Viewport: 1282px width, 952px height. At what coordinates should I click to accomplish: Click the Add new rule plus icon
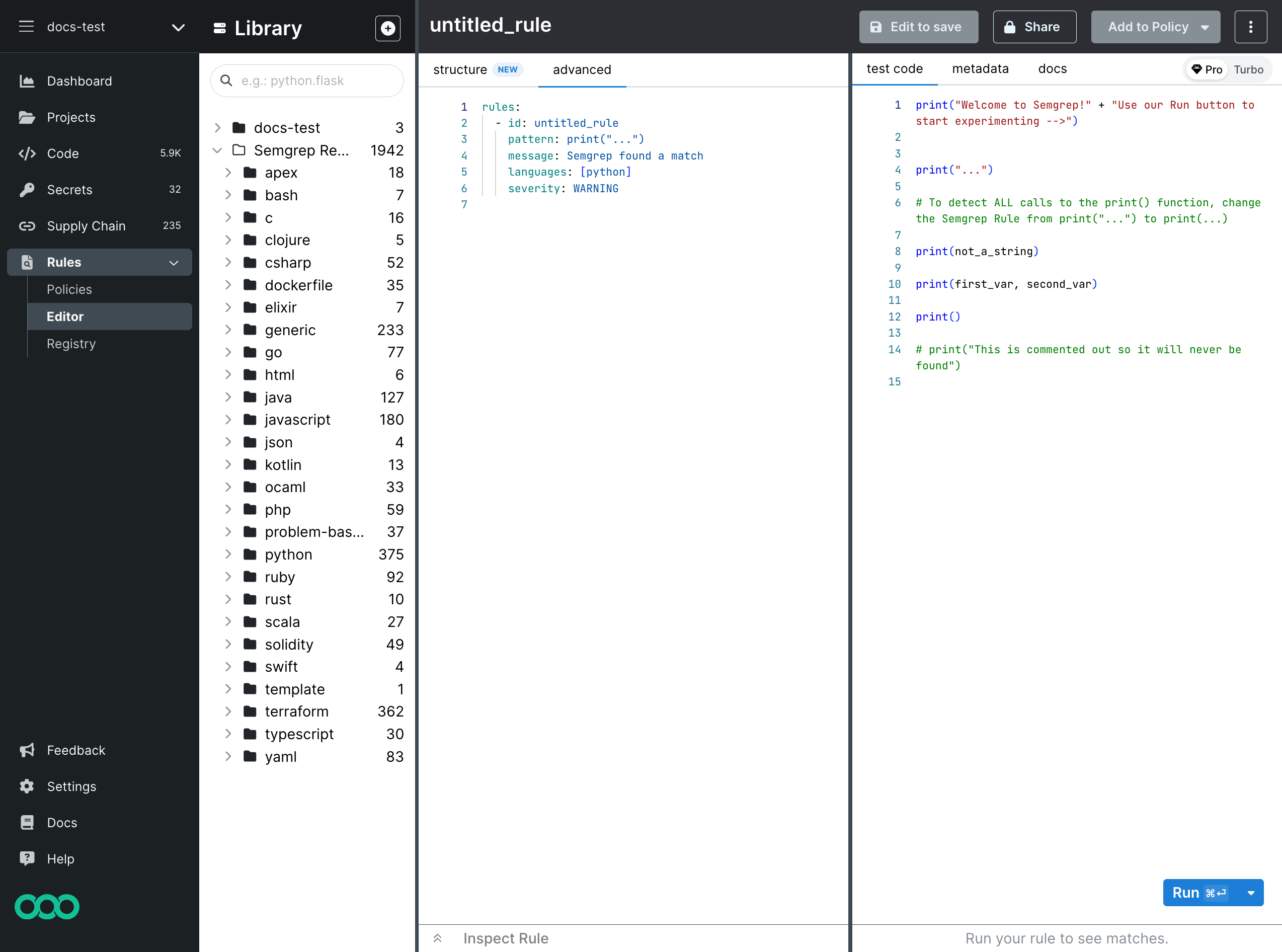coord(388,28)
